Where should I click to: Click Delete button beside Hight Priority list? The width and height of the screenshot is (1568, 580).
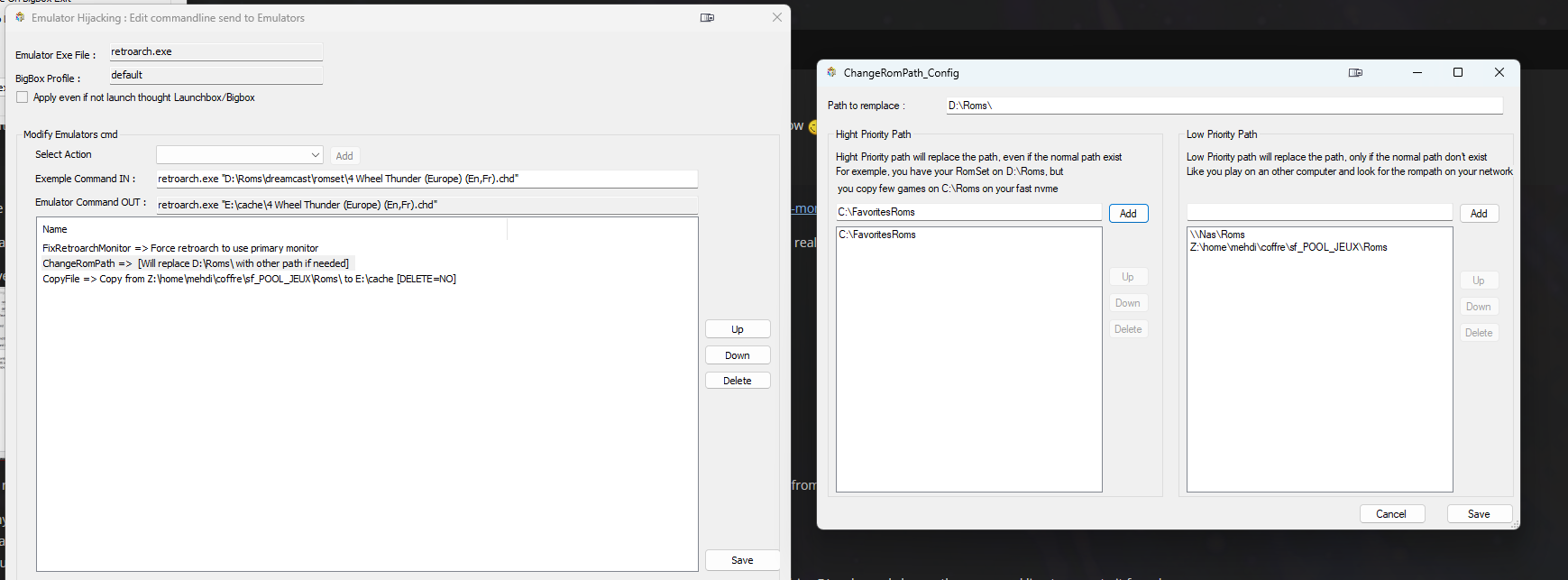[1128, 329]
